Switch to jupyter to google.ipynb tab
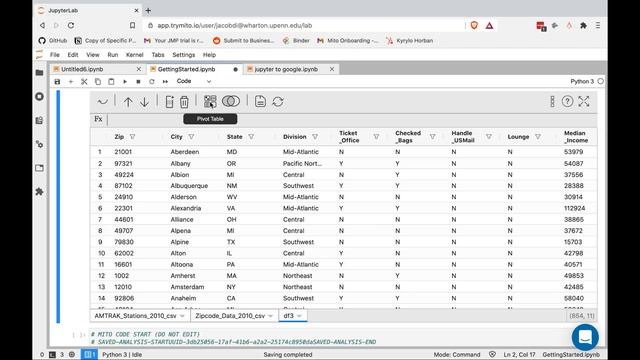Image resolution: width=640 pixels, height=360 pixels. [286, 69]
